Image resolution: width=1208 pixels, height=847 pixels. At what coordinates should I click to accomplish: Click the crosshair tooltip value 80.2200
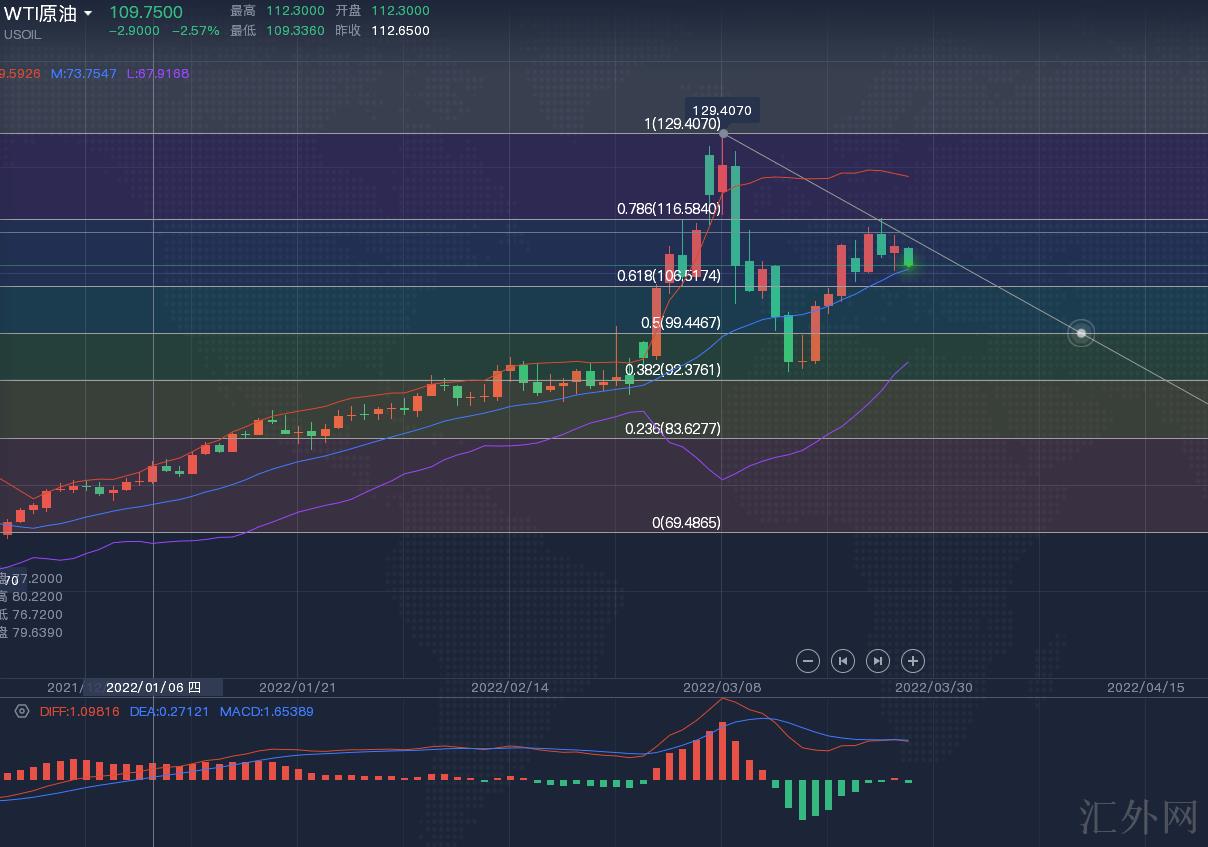pos(37,597)
